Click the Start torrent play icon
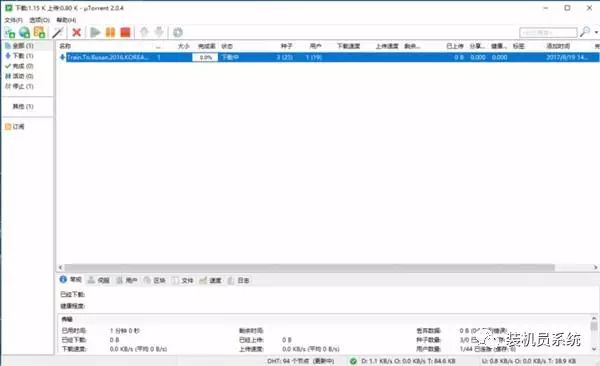 click(95, 33)
